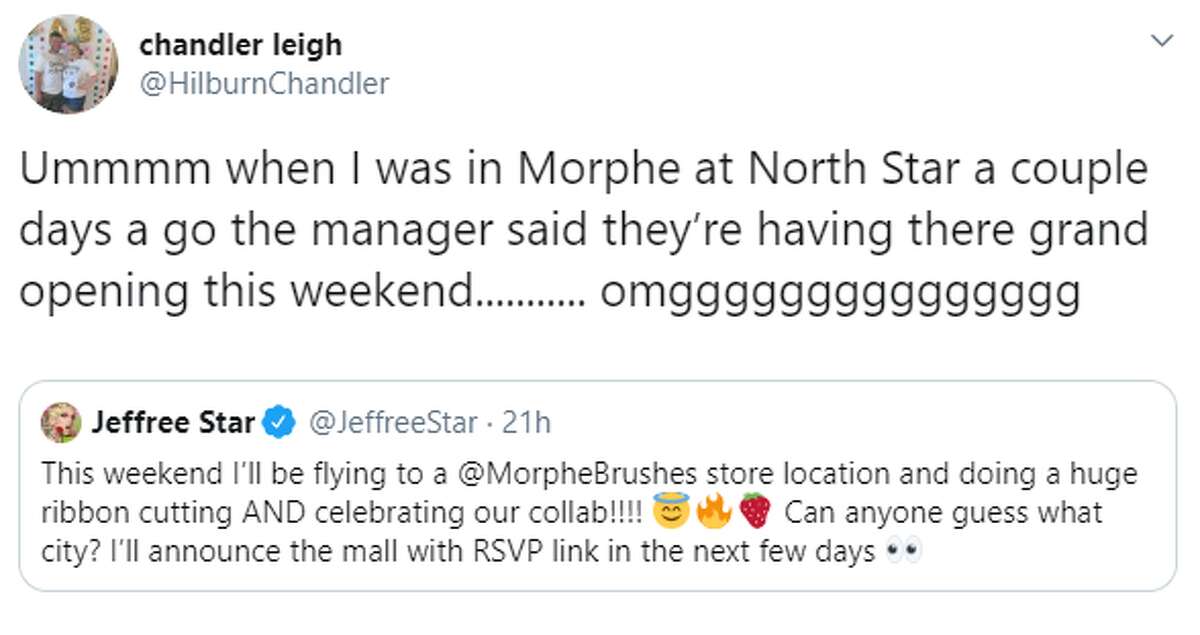Click the blue verified badge
1200x635 pixels.
point(279,424)
